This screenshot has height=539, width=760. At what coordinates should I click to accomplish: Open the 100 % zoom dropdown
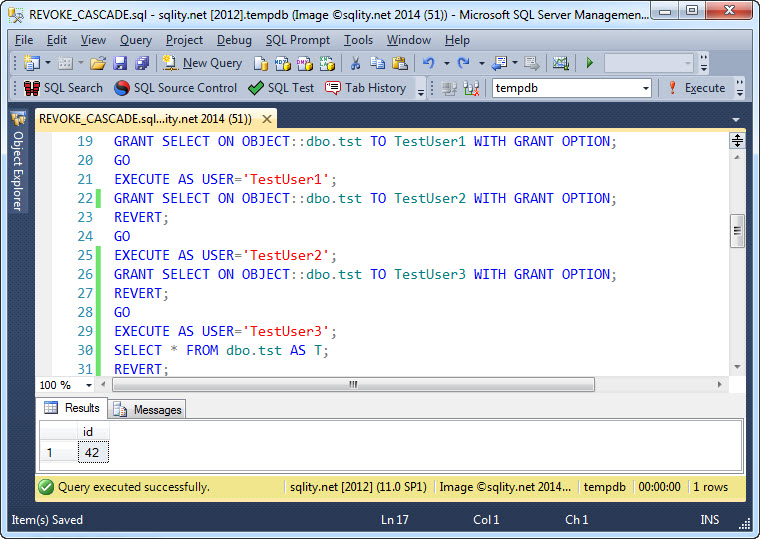(x=89, y=385)
